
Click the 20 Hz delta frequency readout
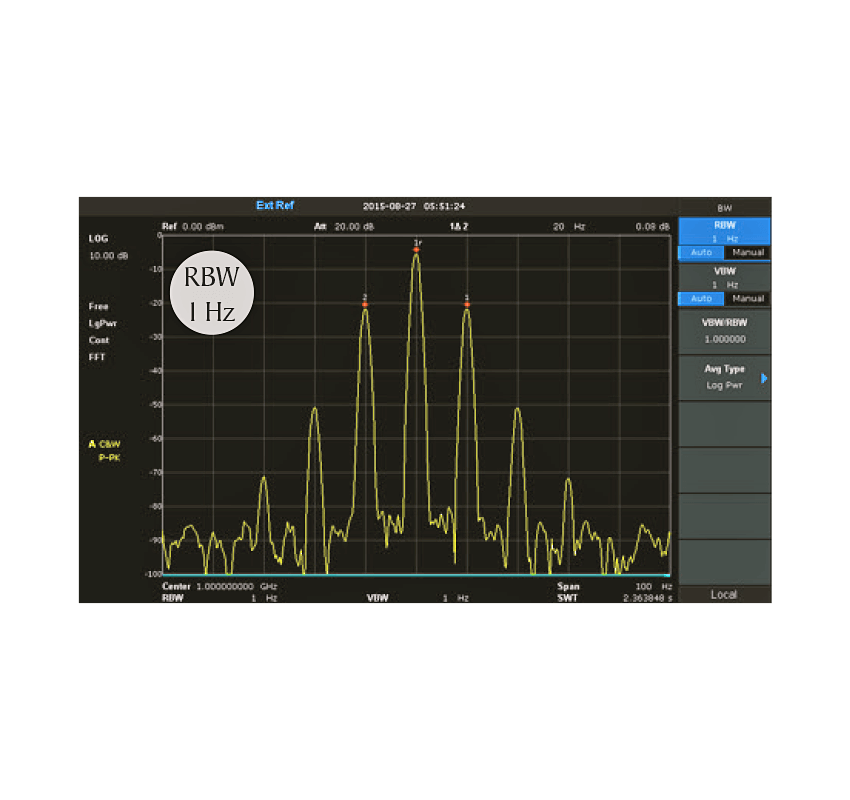coord(569,227)
